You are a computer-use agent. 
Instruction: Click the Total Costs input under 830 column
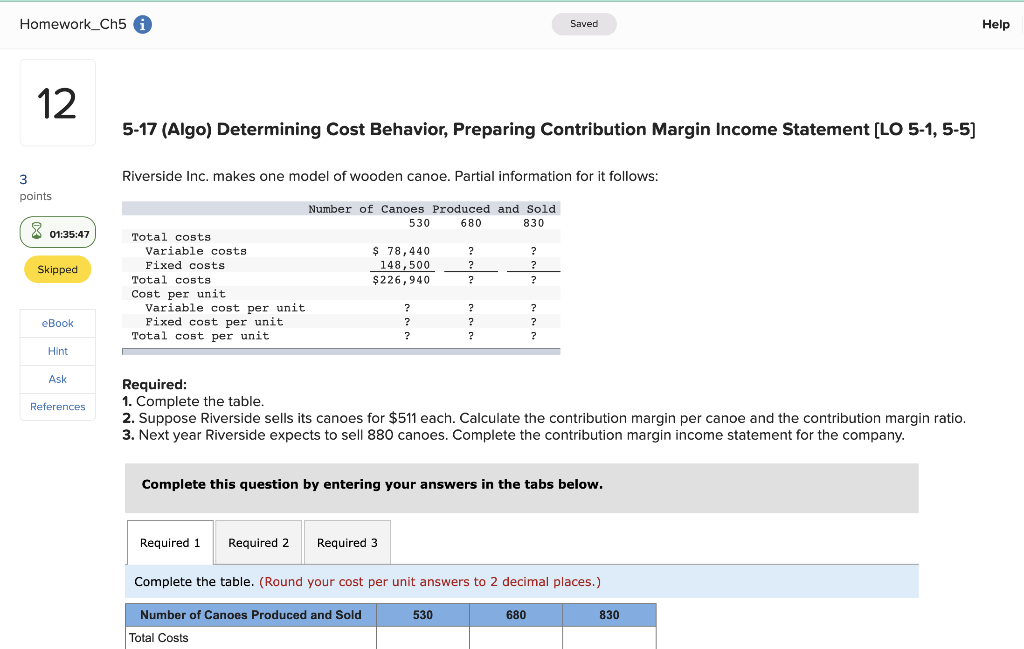(x=609, y=638)
